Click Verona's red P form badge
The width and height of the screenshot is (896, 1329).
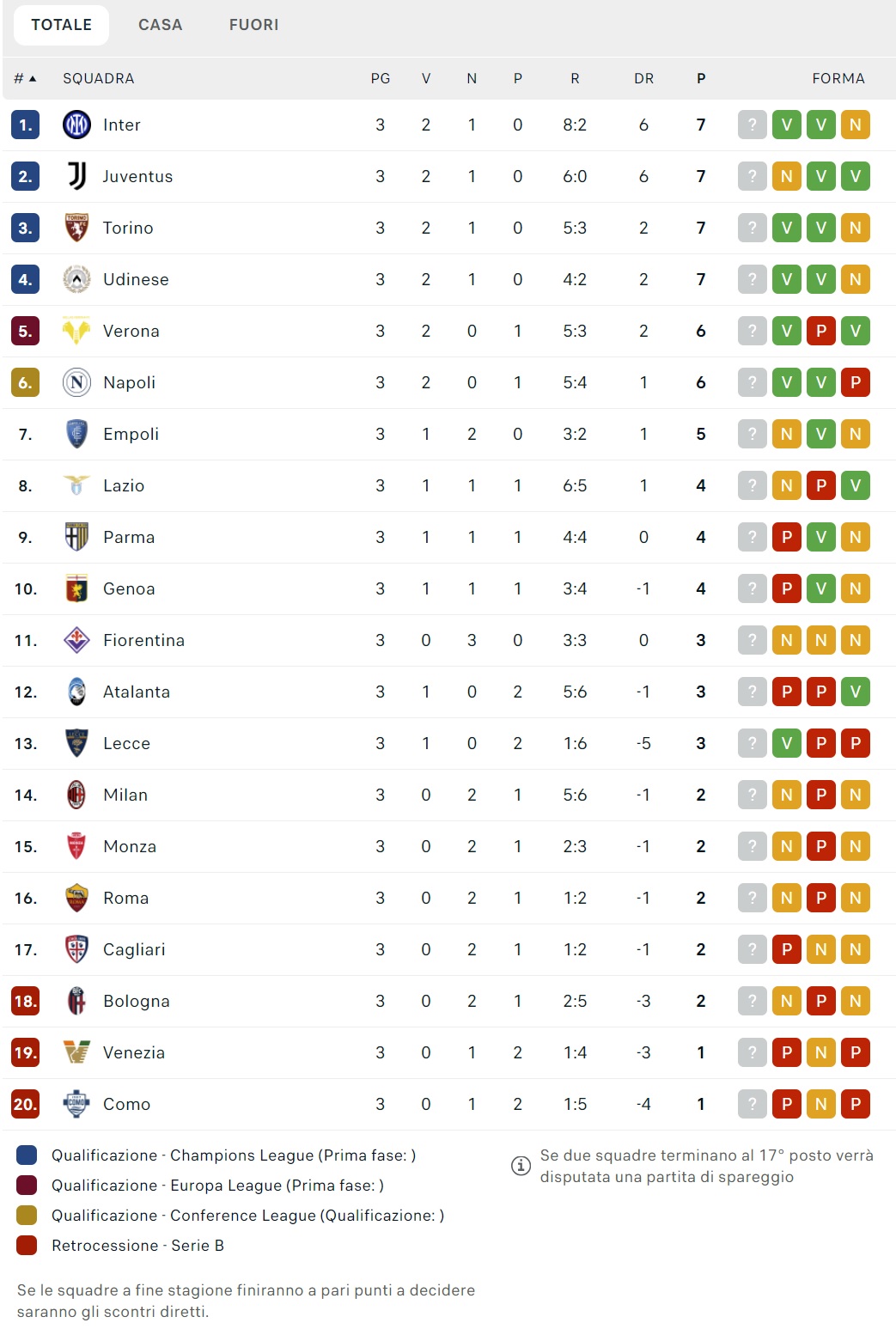[821, 331]
